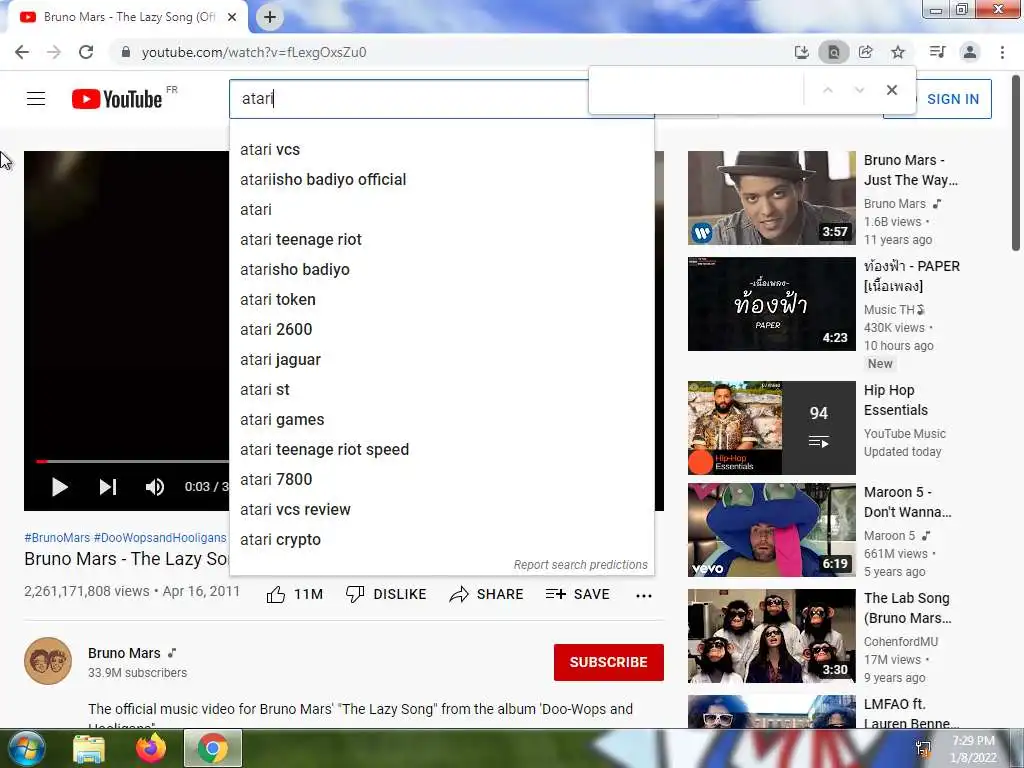The height and width of the screenshot is (768, 1024).
Task: Open the Thai PAPER lyric video thumbnail
Action: (x=771, y=304)
